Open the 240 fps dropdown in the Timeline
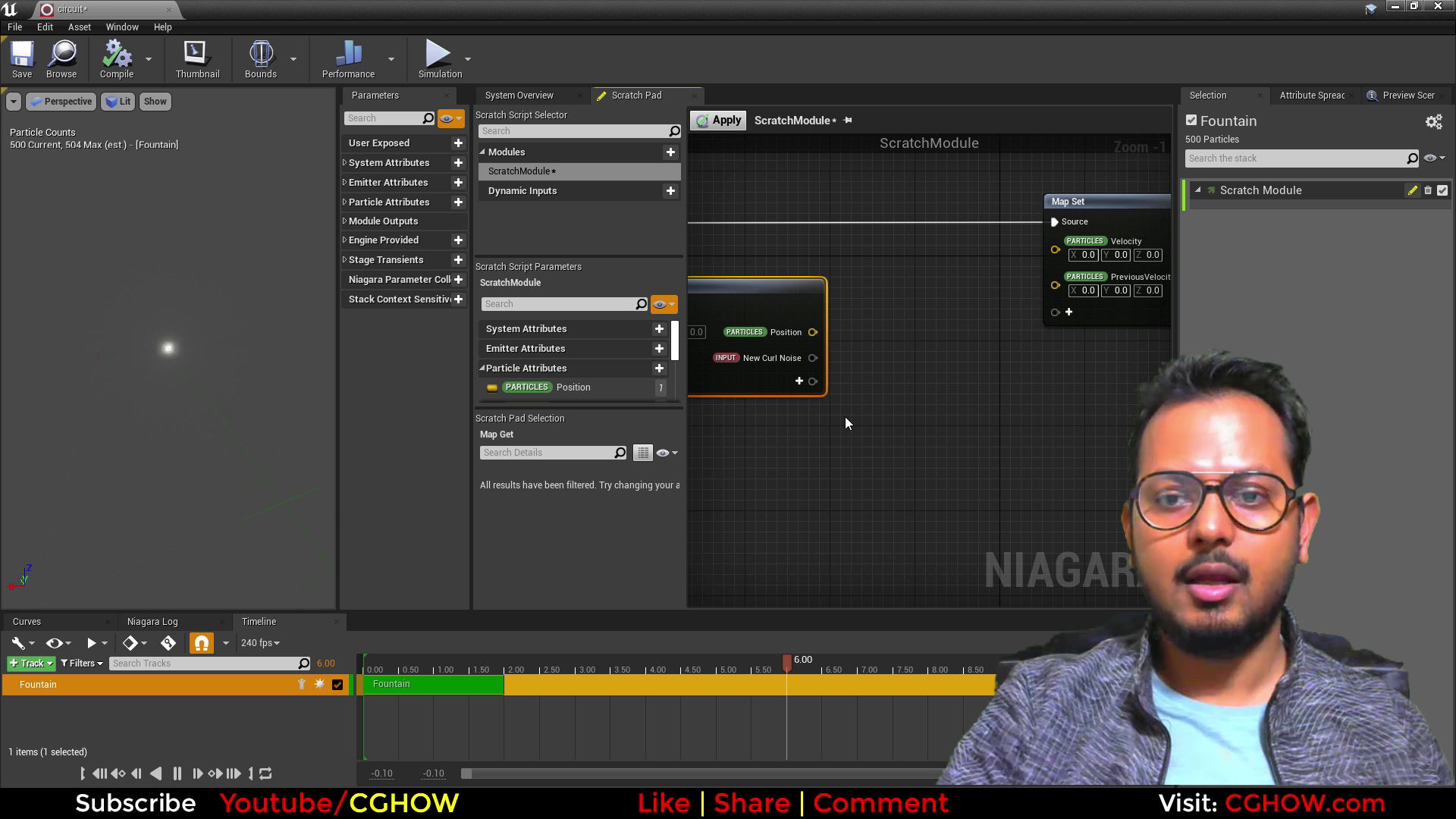Image resolution: width=1456 pixels, height=819 pixels. point(259,642)
